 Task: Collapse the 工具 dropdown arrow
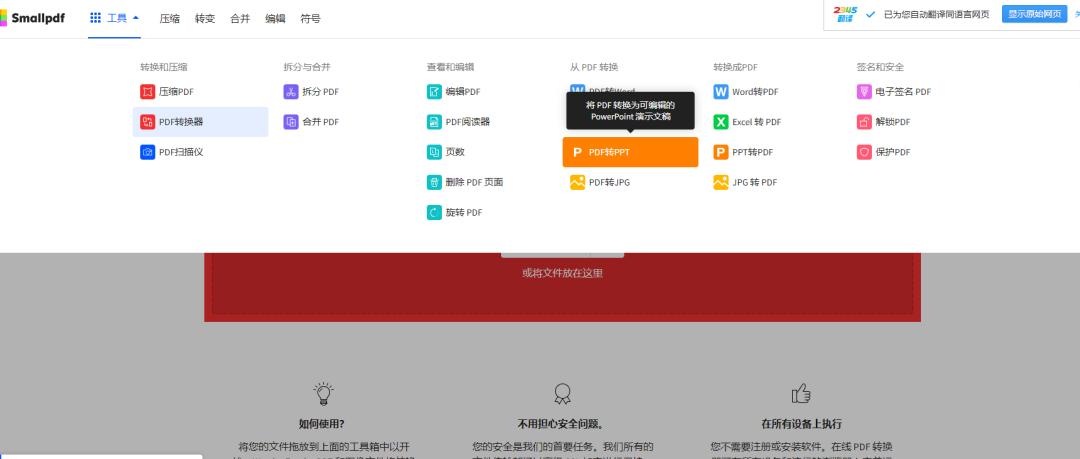[136, 18]
